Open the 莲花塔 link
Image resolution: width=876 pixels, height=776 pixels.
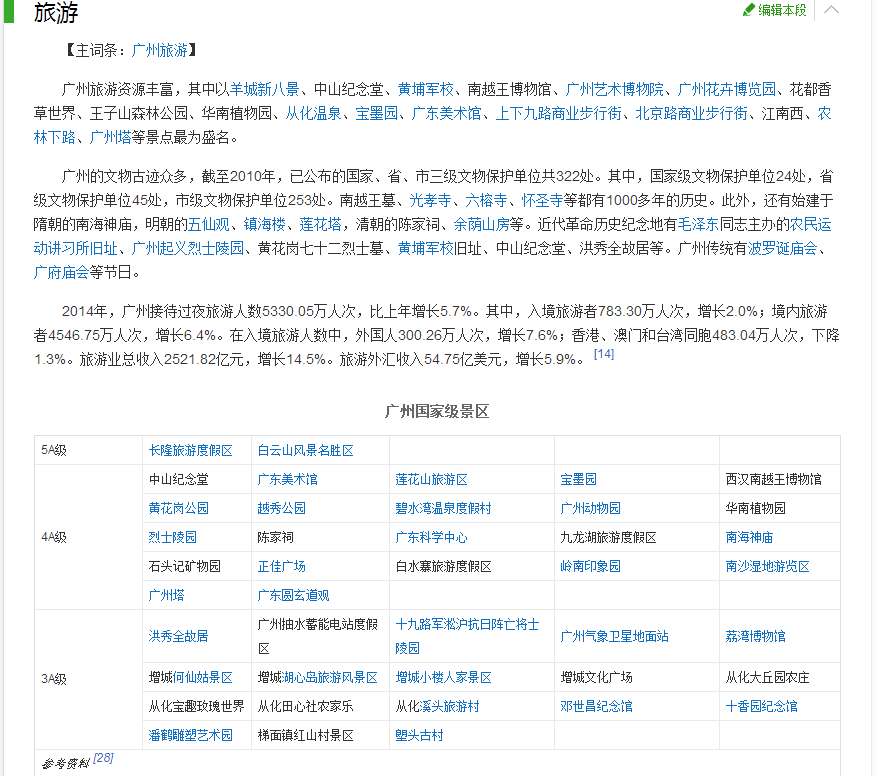pyautogui.click(x=321, y=225)
